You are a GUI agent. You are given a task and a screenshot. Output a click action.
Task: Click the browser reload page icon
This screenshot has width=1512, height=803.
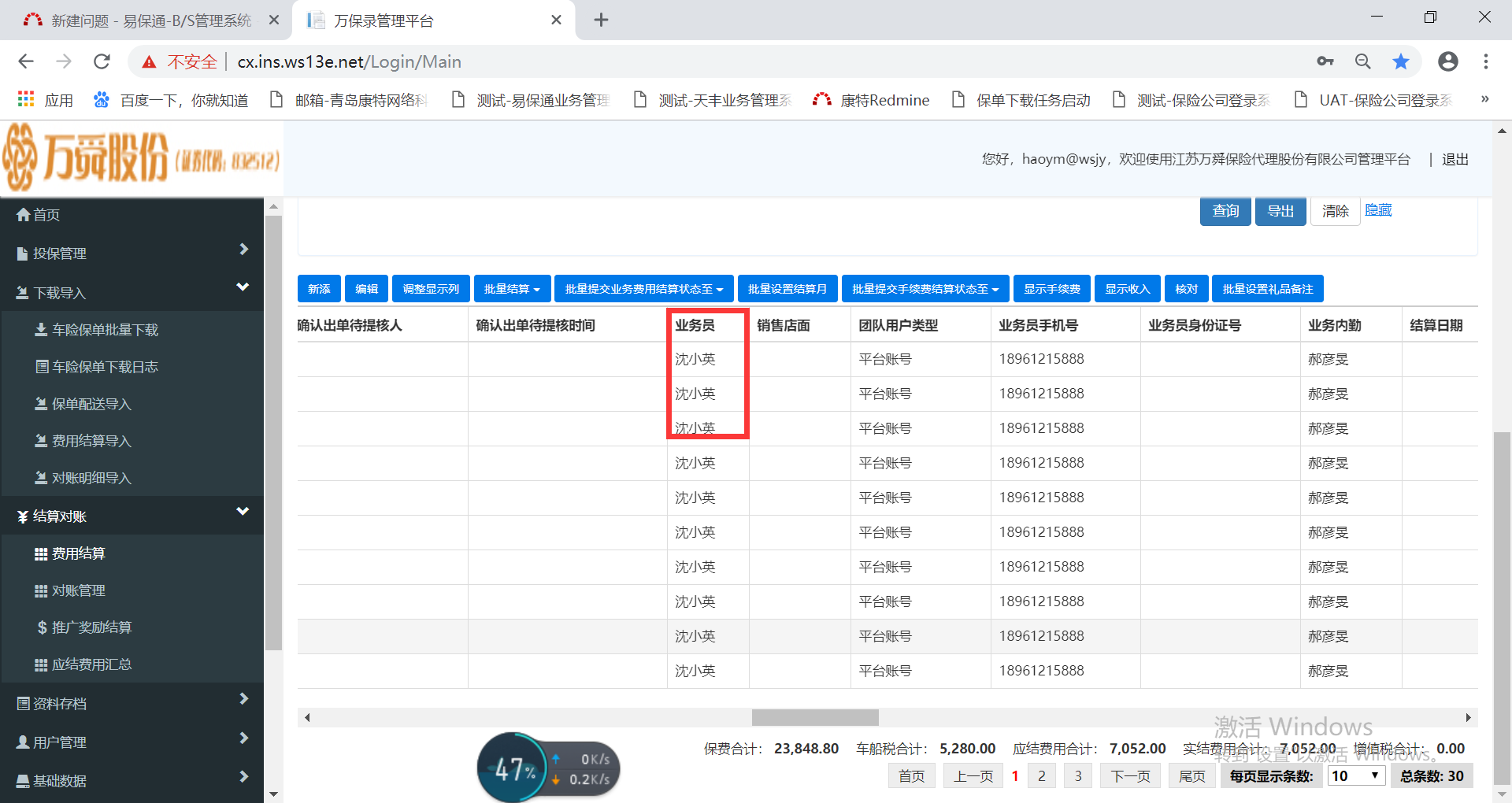point(102,61)
